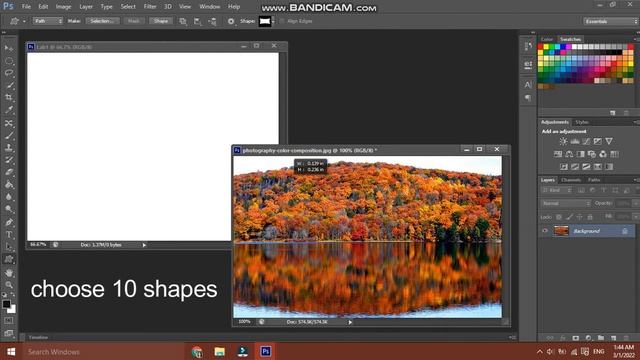Open the File menu
The height and width of the screenshot is (360, 640).
26,7
